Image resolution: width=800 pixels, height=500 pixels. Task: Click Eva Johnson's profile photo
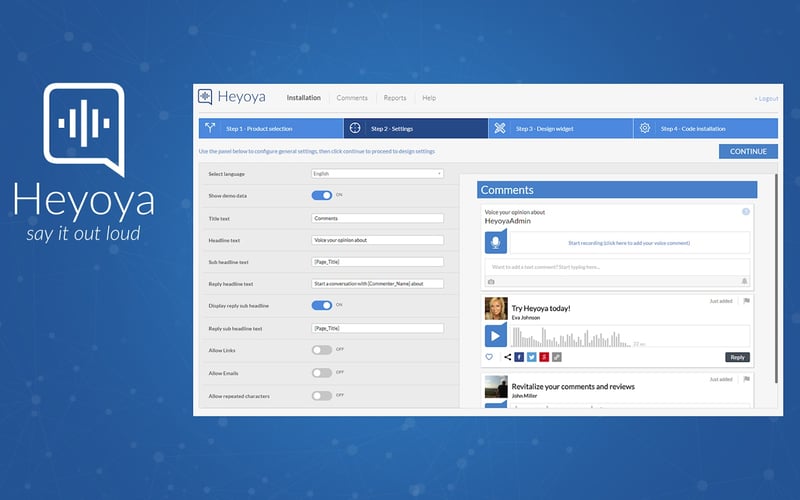click(x=496, y=309)
